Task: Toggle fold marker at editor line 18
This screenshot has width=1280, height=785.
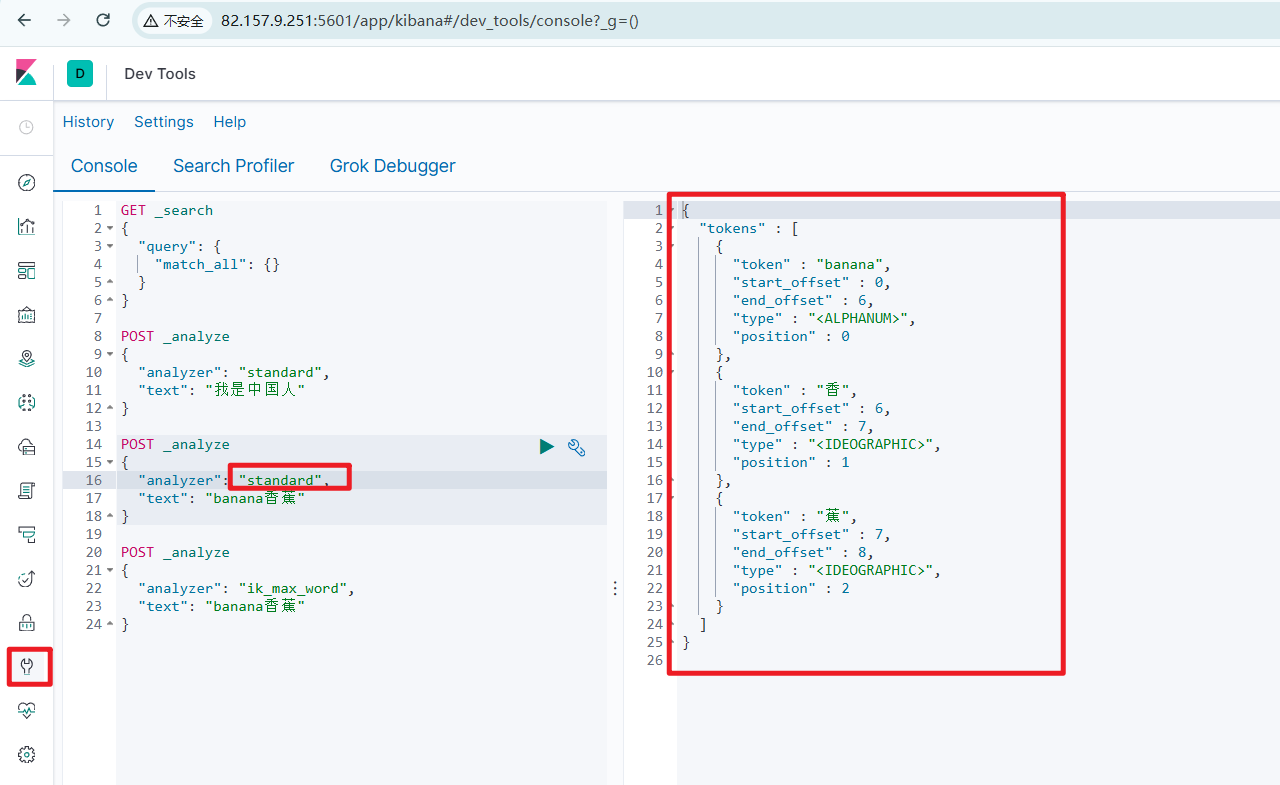Action: coord(110,516)
